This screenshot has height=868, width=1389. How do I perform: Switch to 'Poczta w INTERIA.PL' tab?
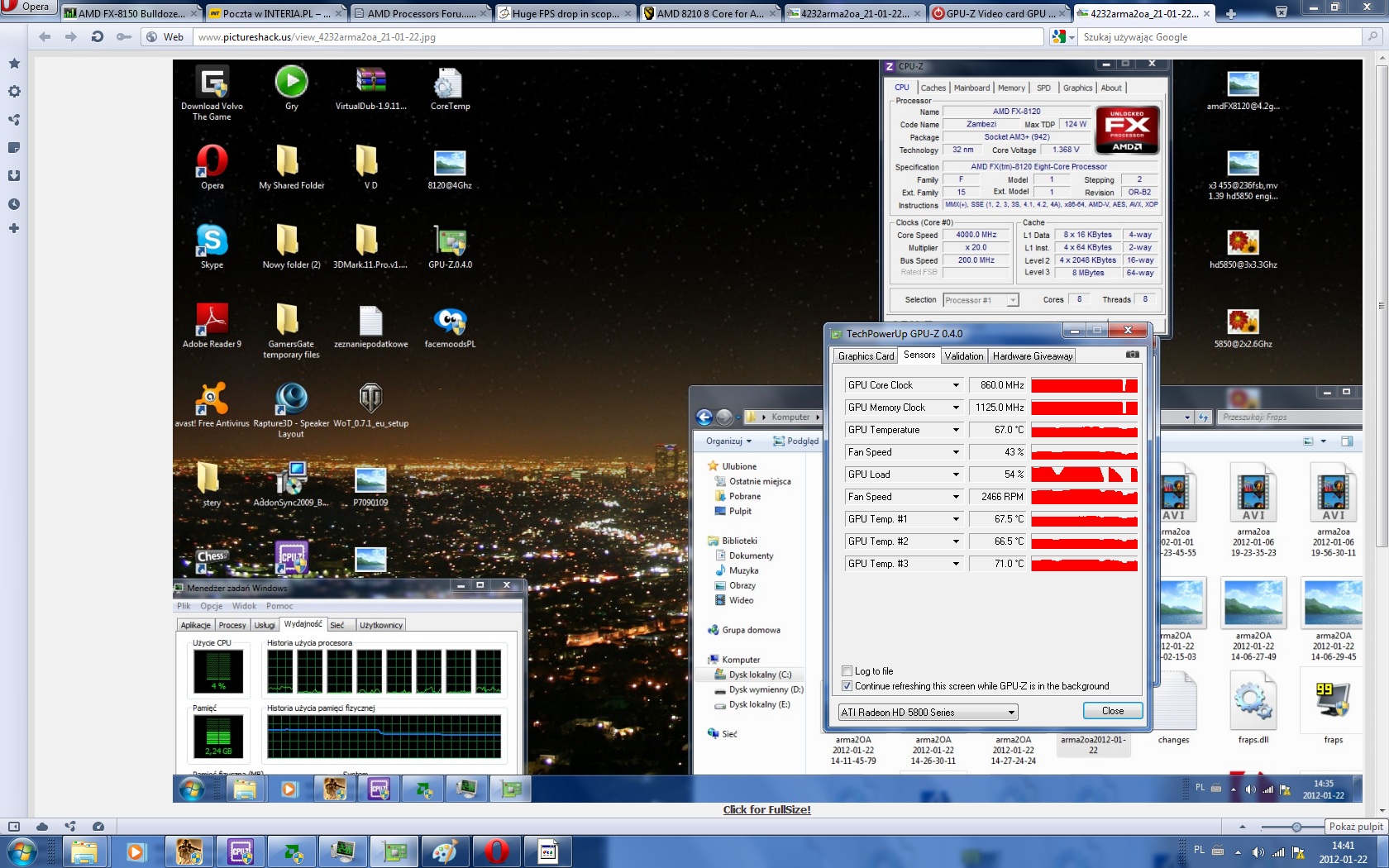(x=275, y=13)
